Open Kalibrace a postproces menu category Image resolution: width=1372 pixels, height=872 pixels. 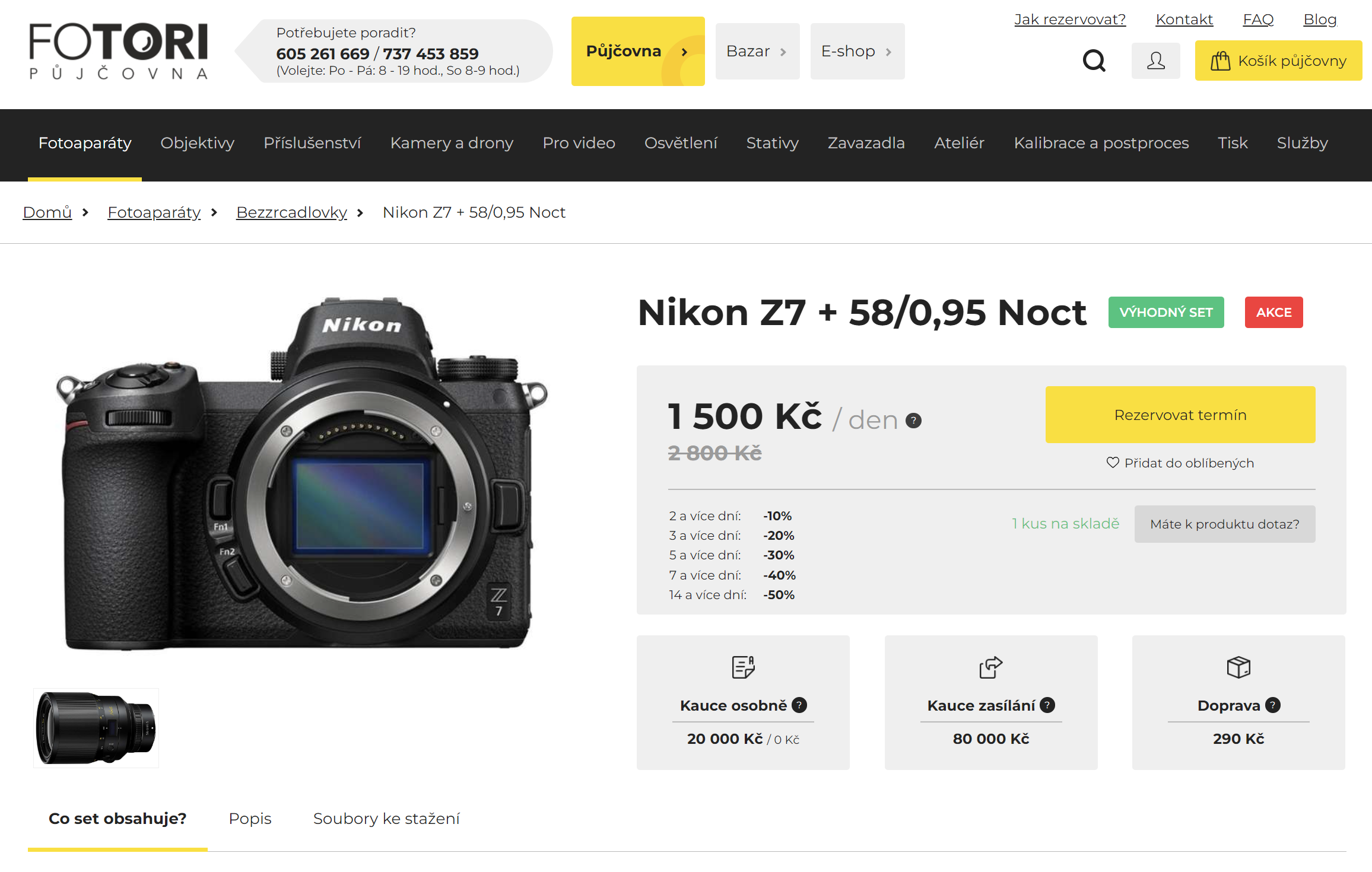(x=1101, y=143)
